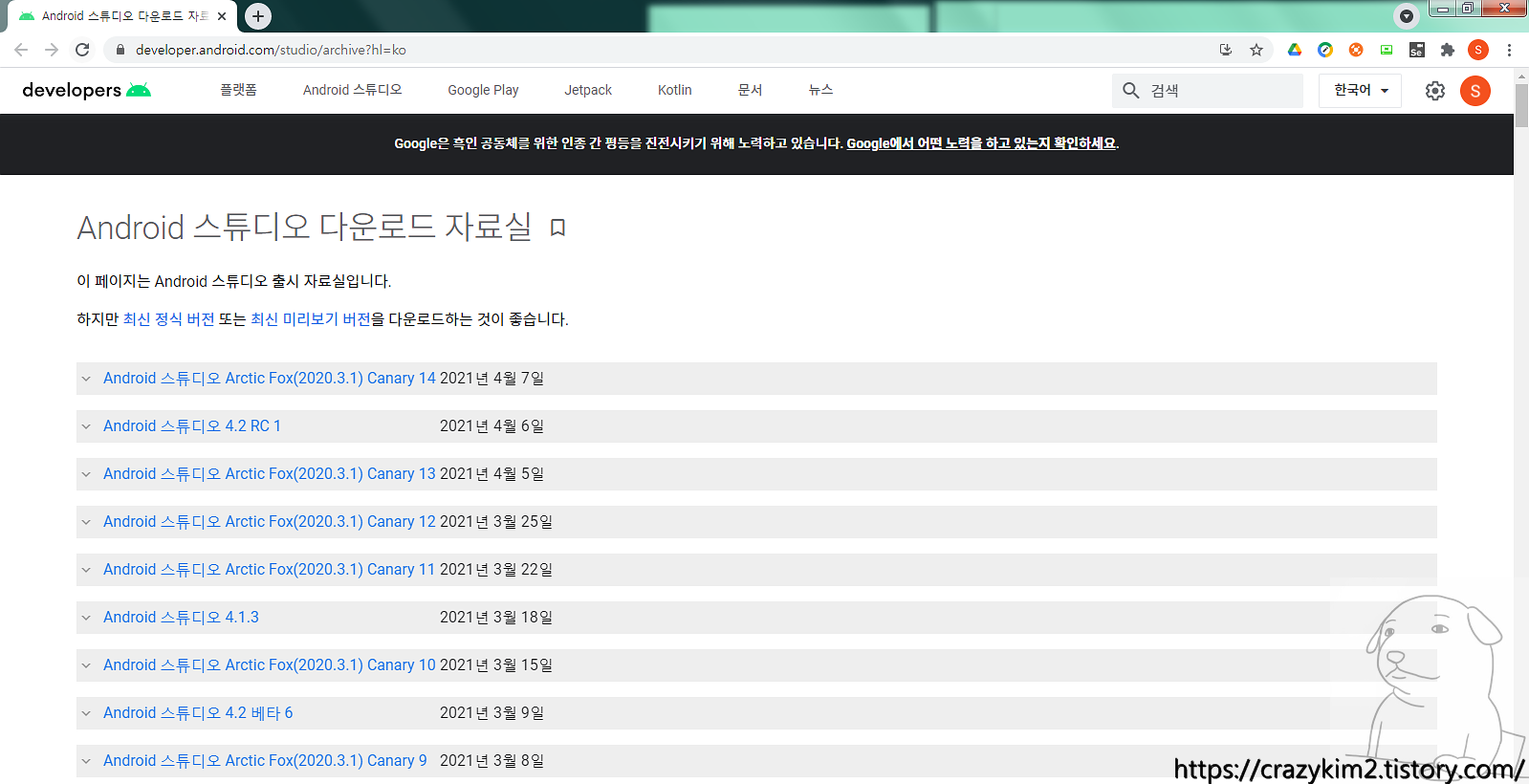Screen dimensions: 1529x784
Task: Open the 한국어 language dropdown
Action: tap(1360, 90)
